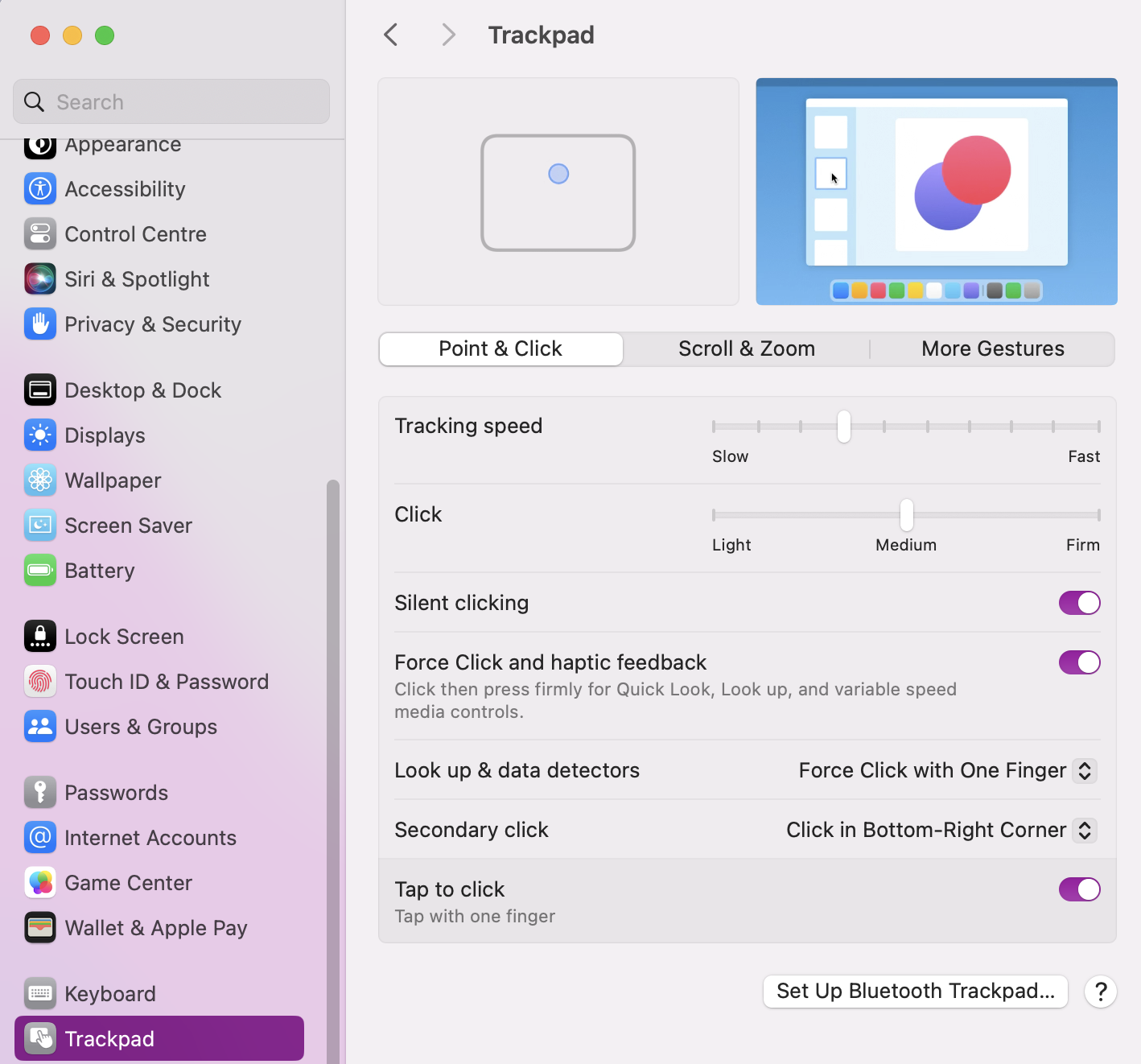Change the Secondary click option
1141x1064 pixels.
(x=1083, y=830)
